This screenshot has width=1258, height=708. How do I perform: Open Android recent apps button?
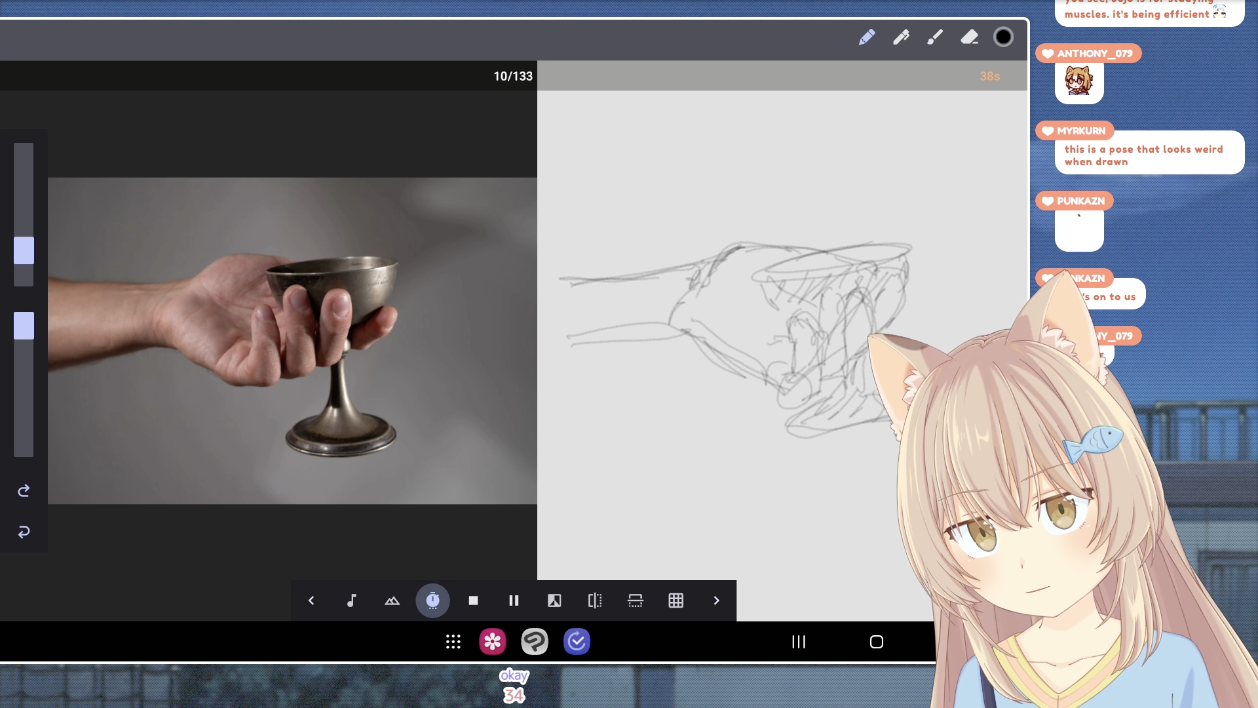pos(798,642)
